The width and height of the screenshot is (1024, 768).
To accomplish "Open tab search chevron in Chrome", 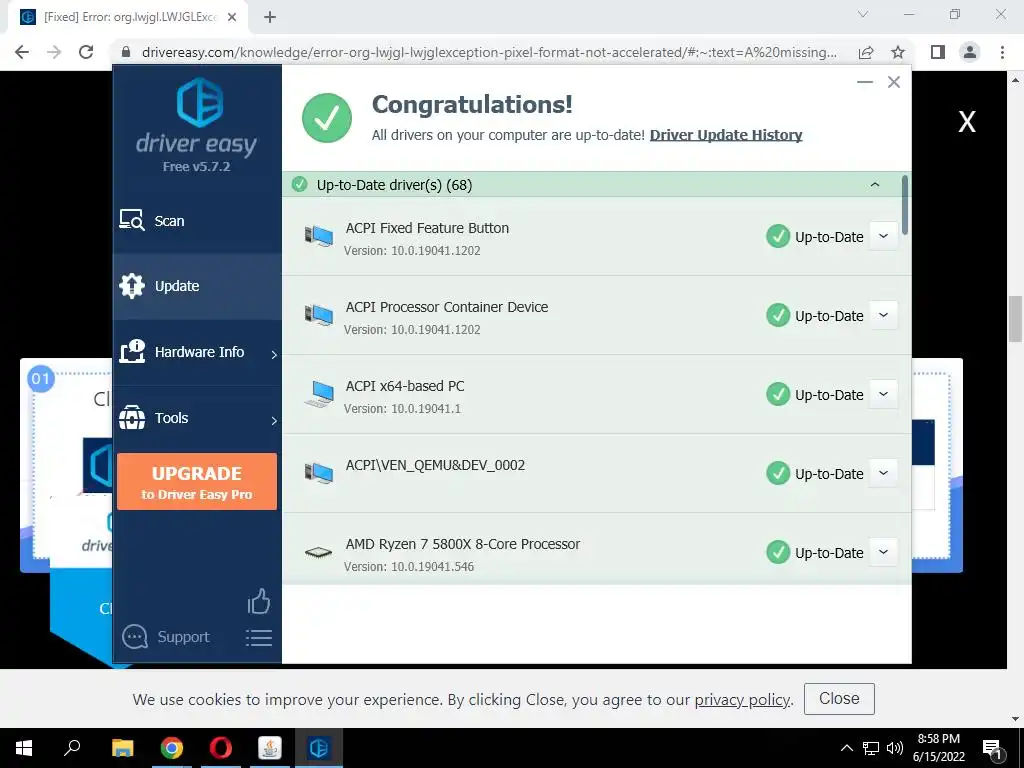I will 863,14.
